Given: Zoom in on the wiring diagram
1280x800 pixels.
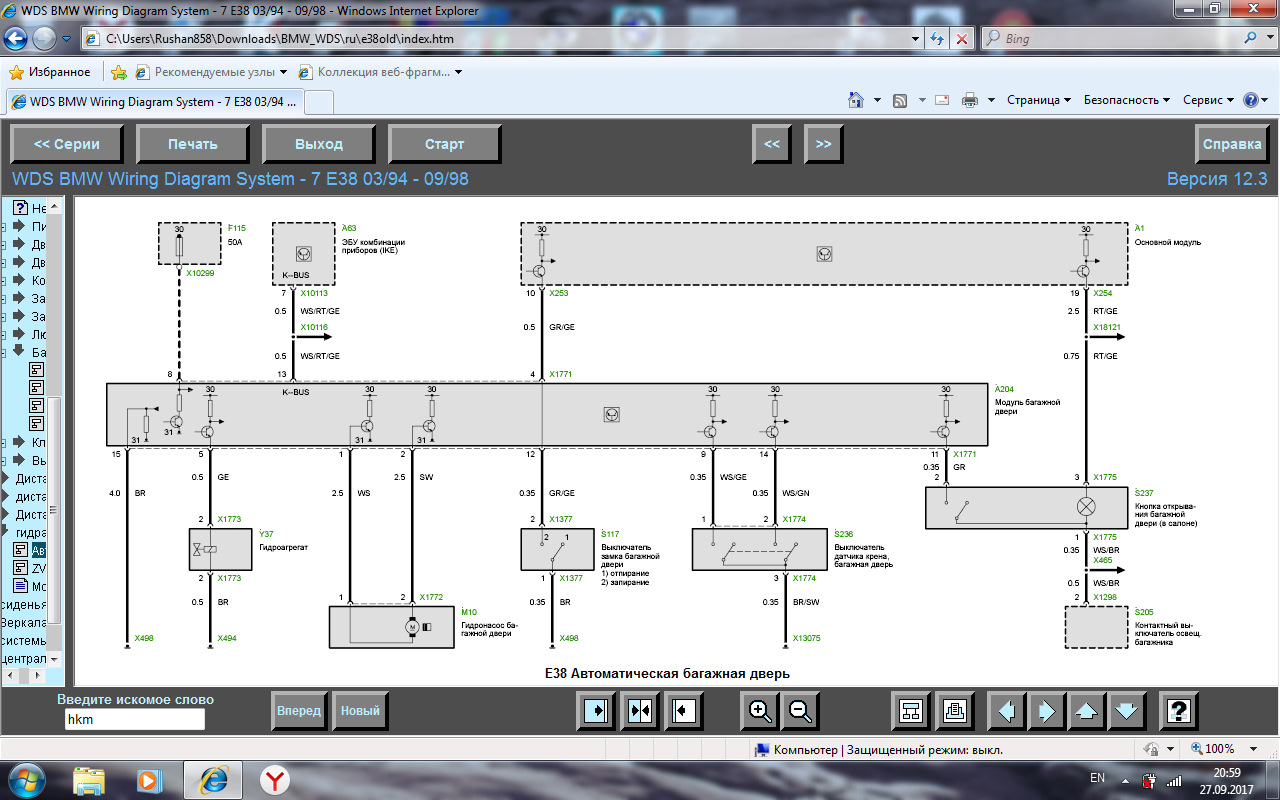Looking at the screenshot, I should (760, 711).
